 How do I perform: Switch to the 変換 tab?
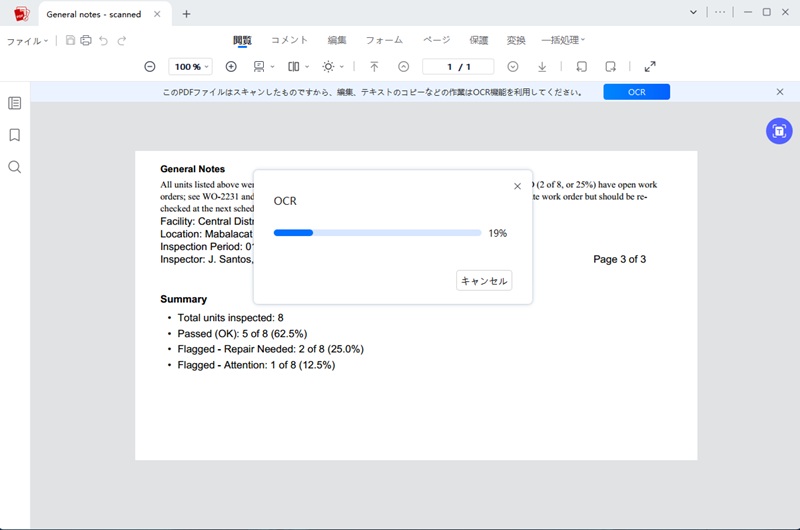click(x=516, y=40)
